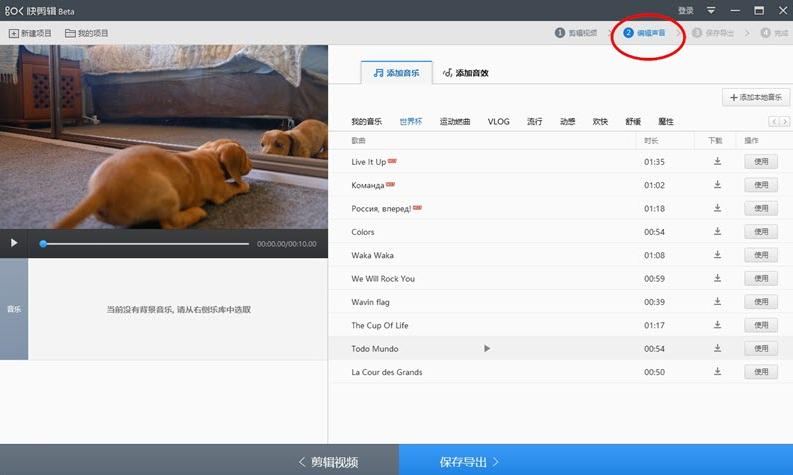The width and height of the screenshot is (793, 475).
Task: Select the 运动燃曲 category
Action: (x=455, y=121)
